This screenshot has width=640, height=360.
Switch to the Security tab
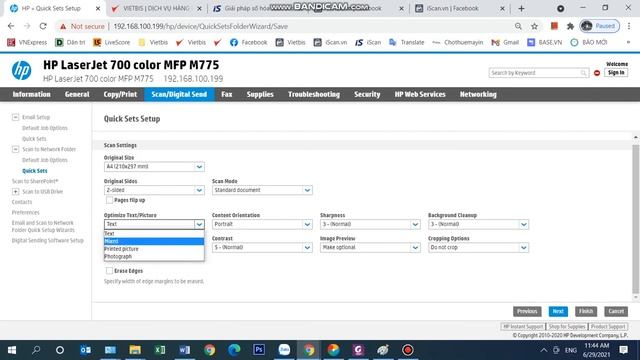(367, 94)
